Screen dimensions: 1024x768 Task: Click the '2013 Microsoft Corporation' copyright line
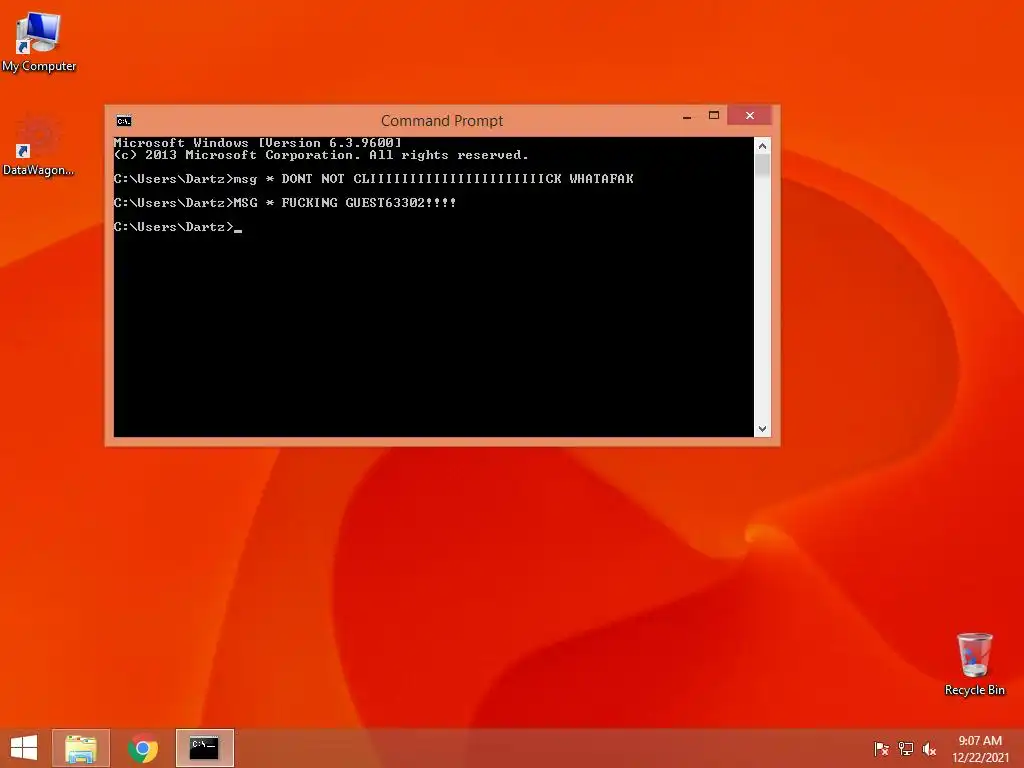pos(321,155)
